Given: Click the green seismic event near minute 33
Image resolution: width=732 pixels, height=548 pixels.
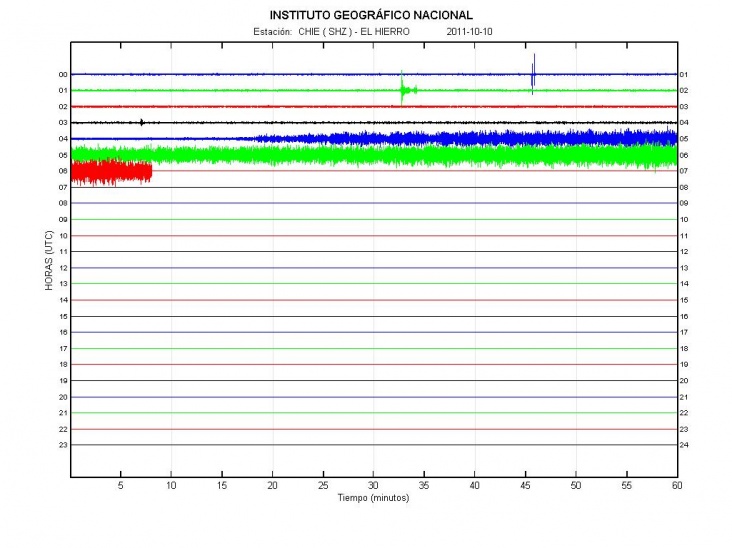Looking at the screenshot, I should (x=403, y=90).
